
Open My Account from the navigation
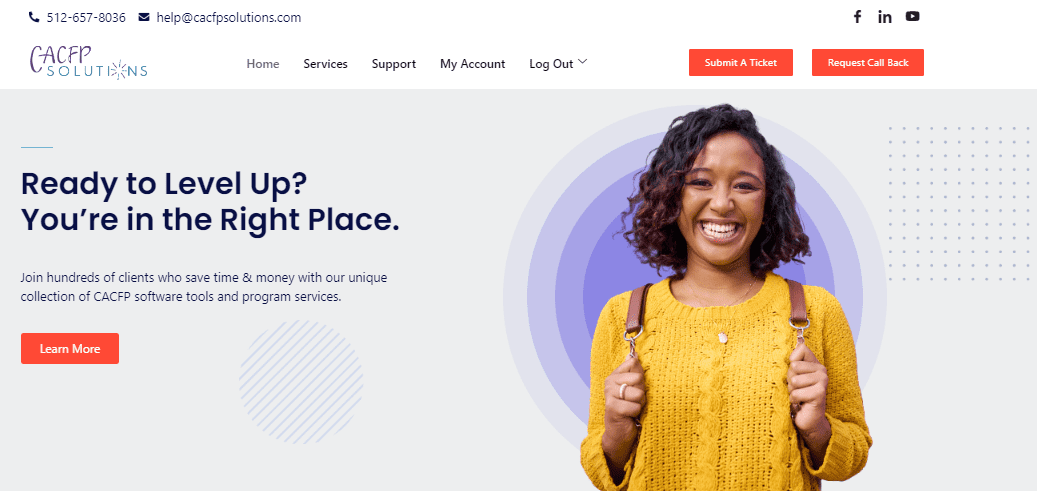[x=472, y=64]
